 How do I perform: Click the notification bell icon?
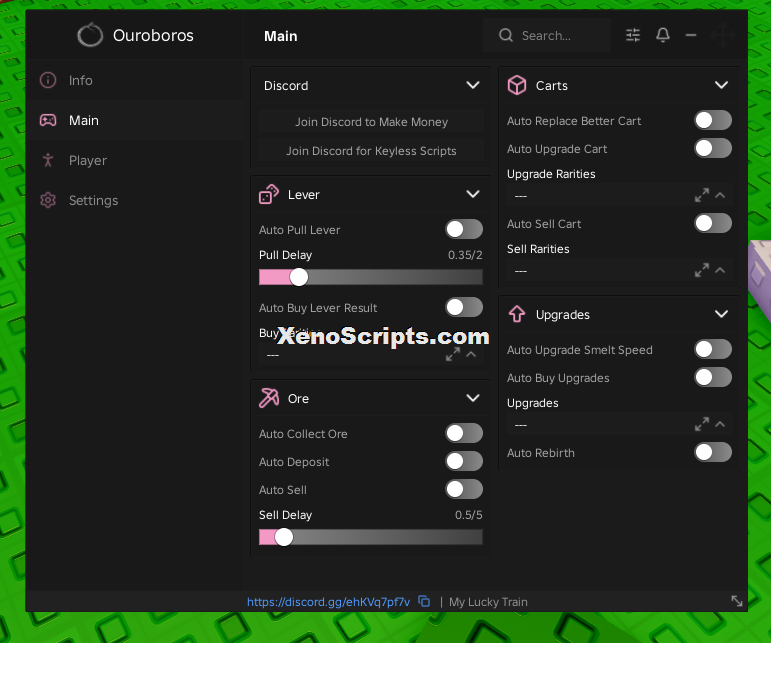tap(662, 35)
